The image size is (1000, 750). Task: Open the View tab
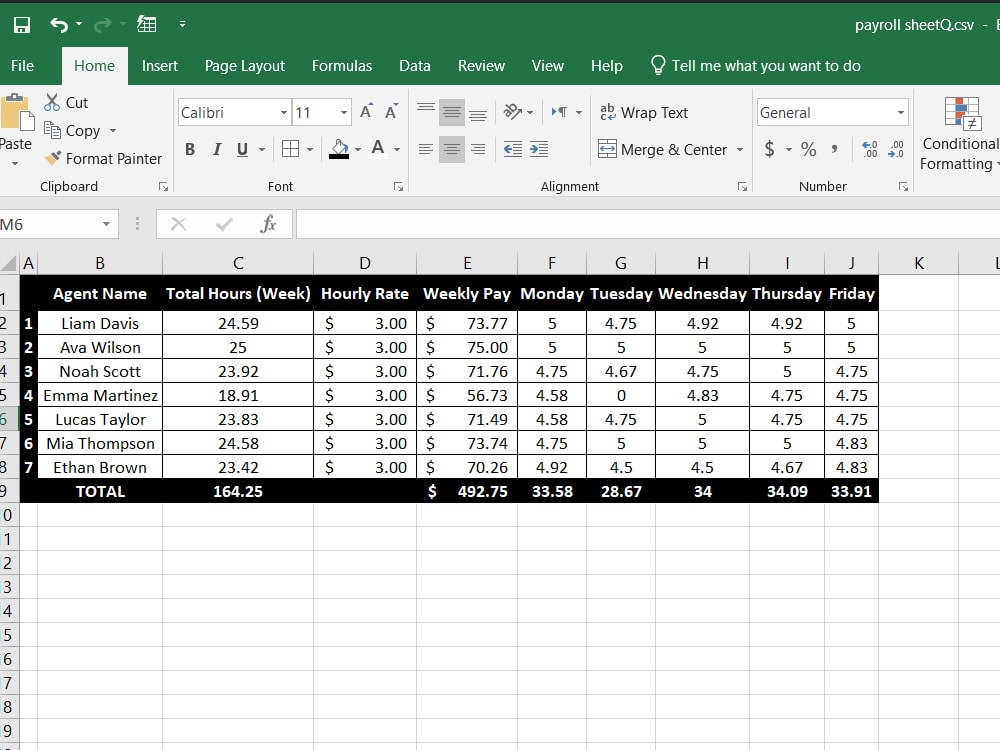click(548, 66)
